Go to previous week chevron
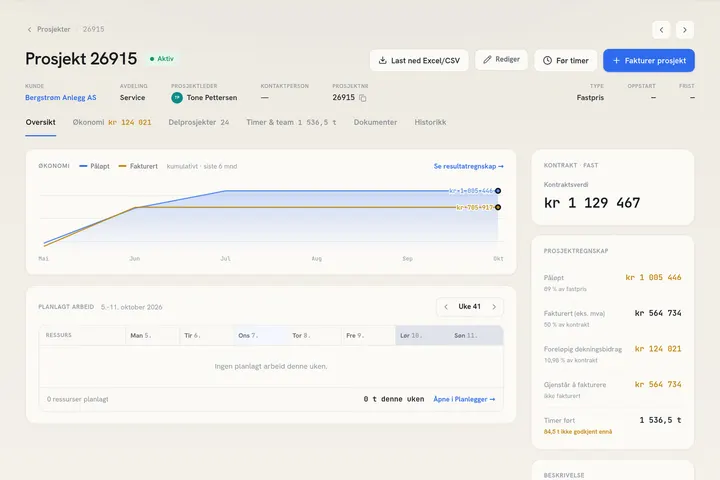This screenshot has width=720, height=480. click(446, 307)
